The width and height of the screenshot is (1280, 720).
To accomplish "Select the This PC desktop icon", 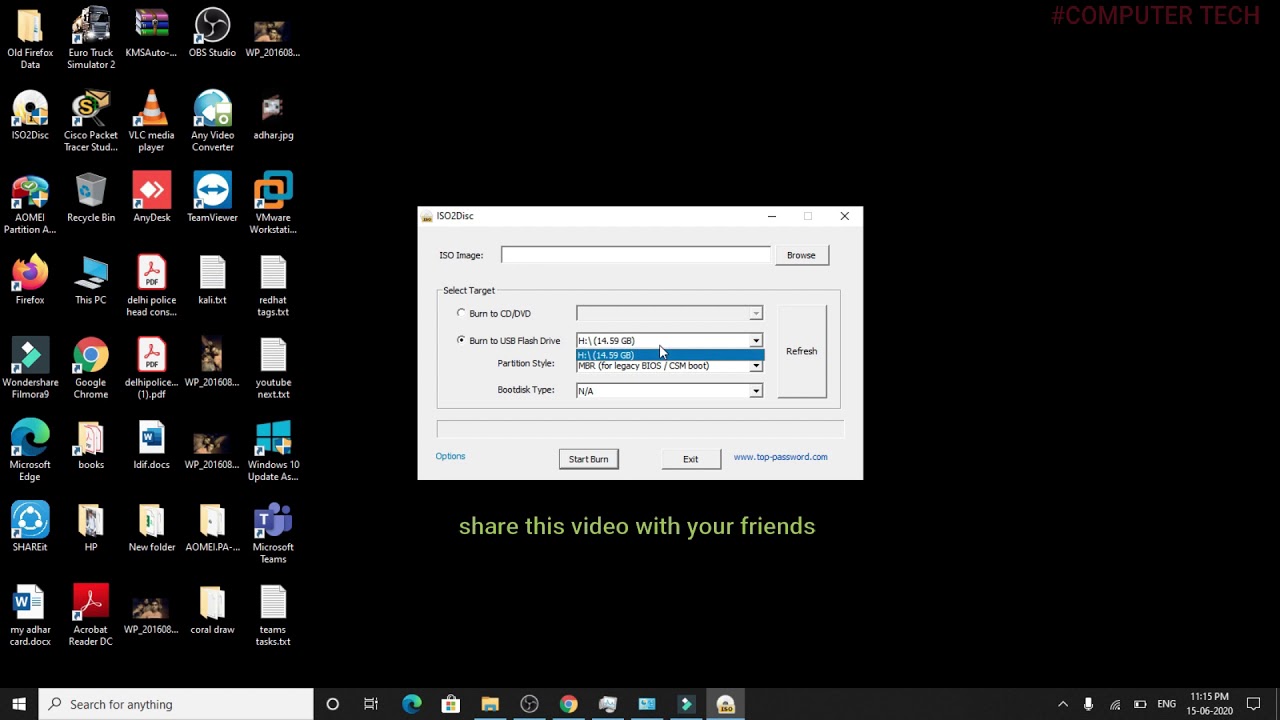I will pyautogui.click(x=91, y=281).
